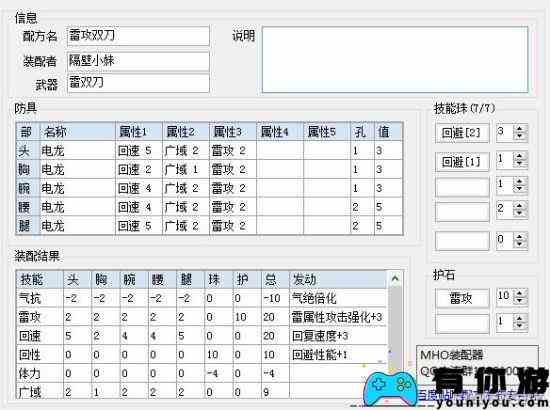Open the 雷攻 护石 skill selector
This screenshot has width=550, height=410.
[462, 298]
